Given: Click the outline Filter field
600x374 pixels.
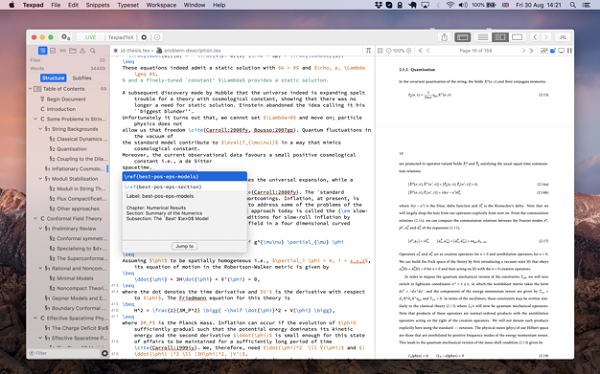Looking at the screenshot, I should (x=64, y=353).
